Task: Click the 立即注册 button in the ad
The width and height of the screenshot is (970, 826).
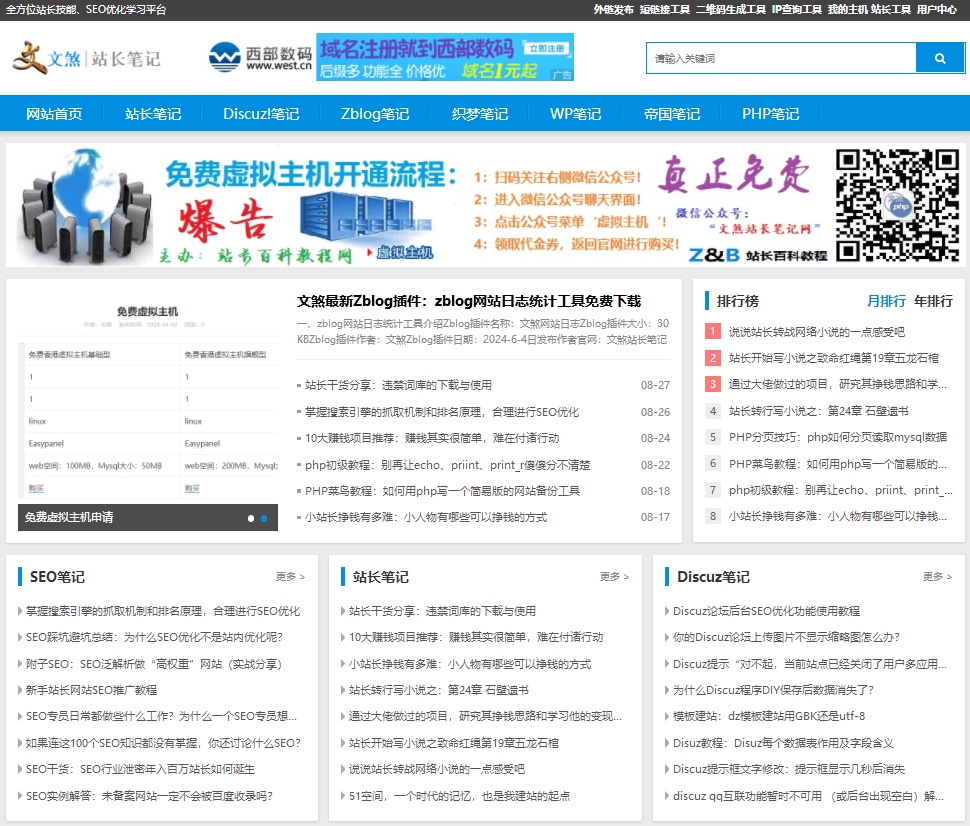Action: 547,48
